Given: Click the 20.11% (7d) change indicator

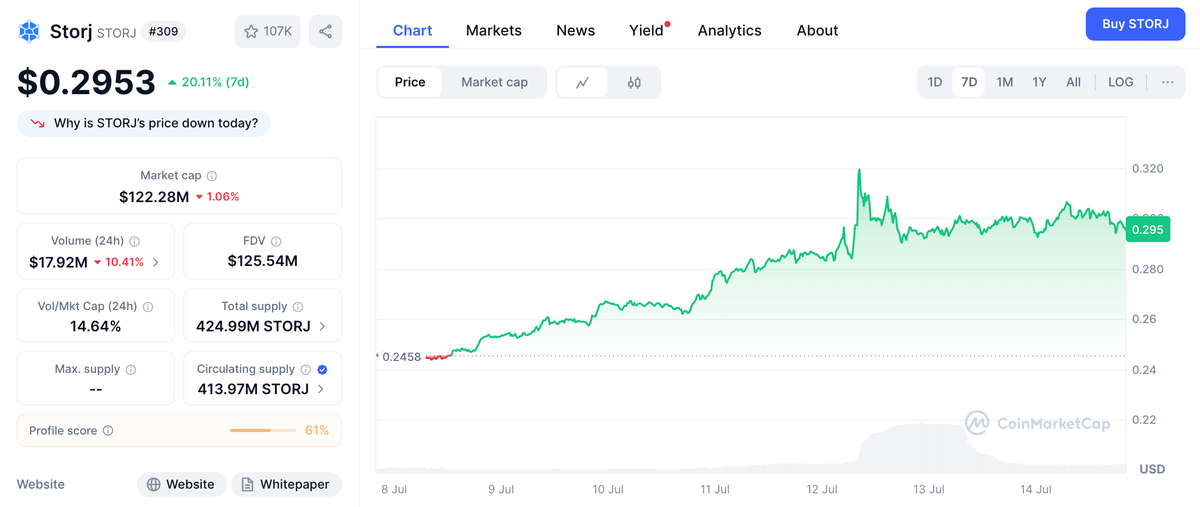Looking at the screenshot, I should (x=208, y=82).
